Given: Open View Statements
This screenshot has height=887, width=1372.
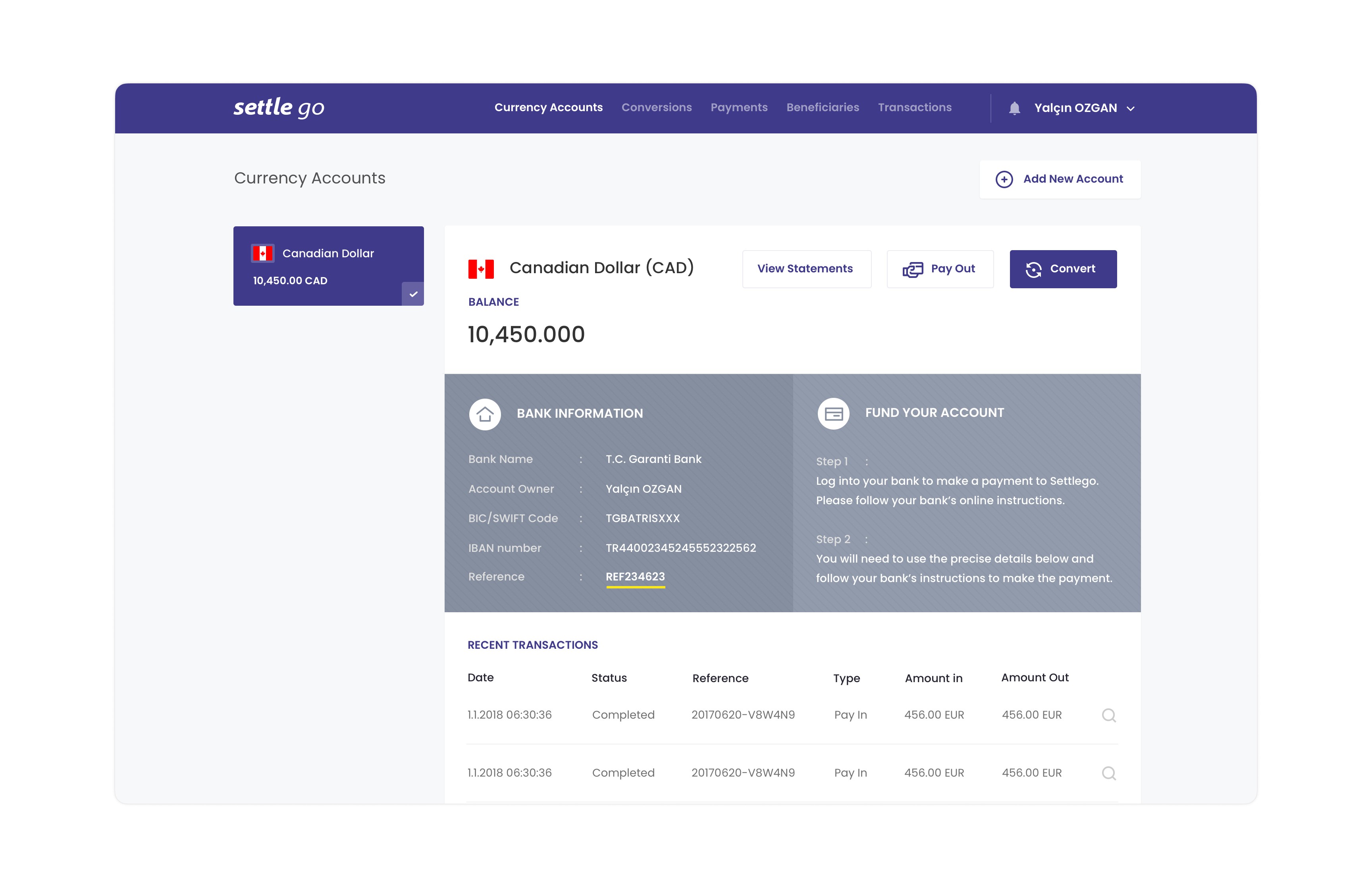Looking at the screenshot, I should pyautogui.click(x=806, y=269).
